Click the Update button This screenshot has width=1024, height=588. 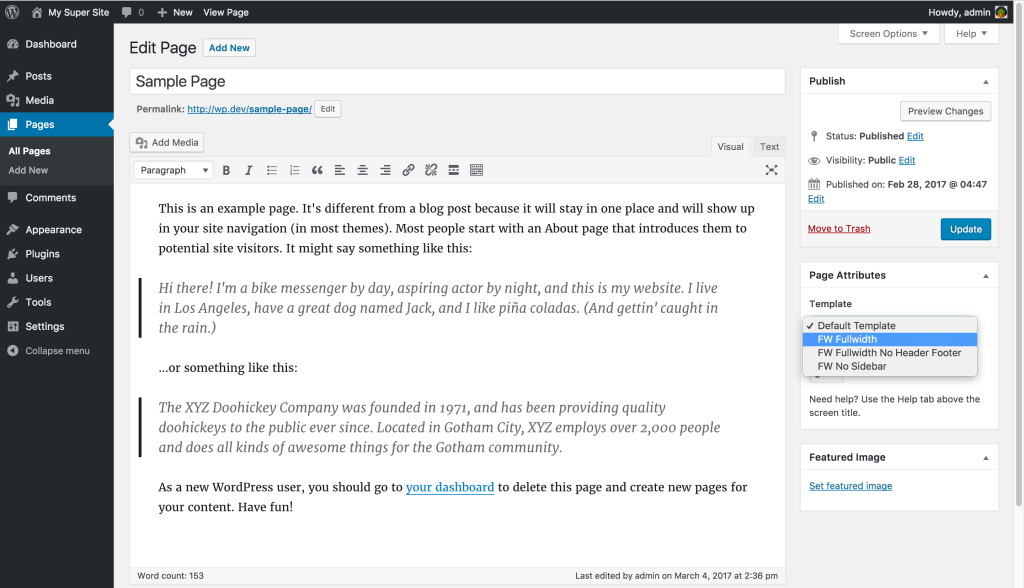pyautogui.click(x=965, y=229)
